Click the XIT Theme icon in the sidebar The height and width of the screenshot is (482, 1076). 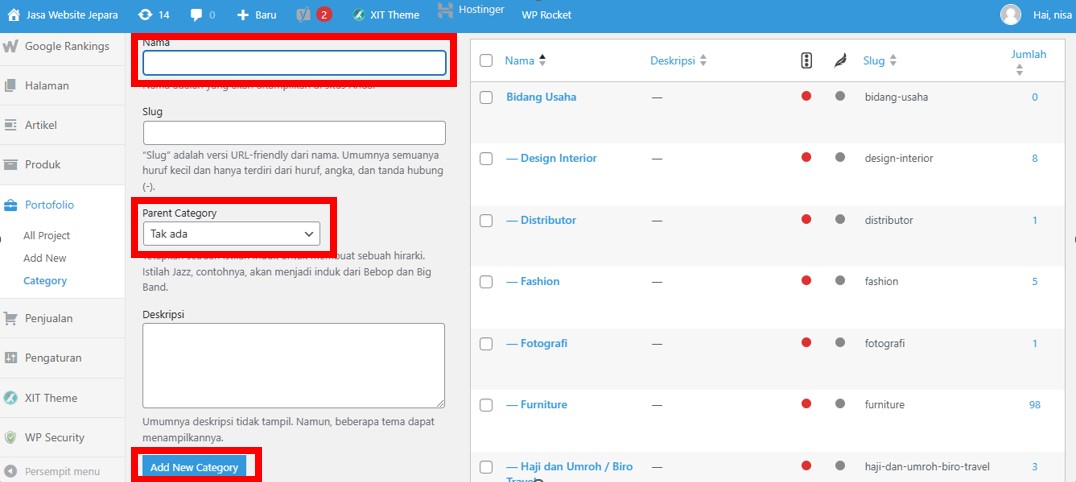10,398
